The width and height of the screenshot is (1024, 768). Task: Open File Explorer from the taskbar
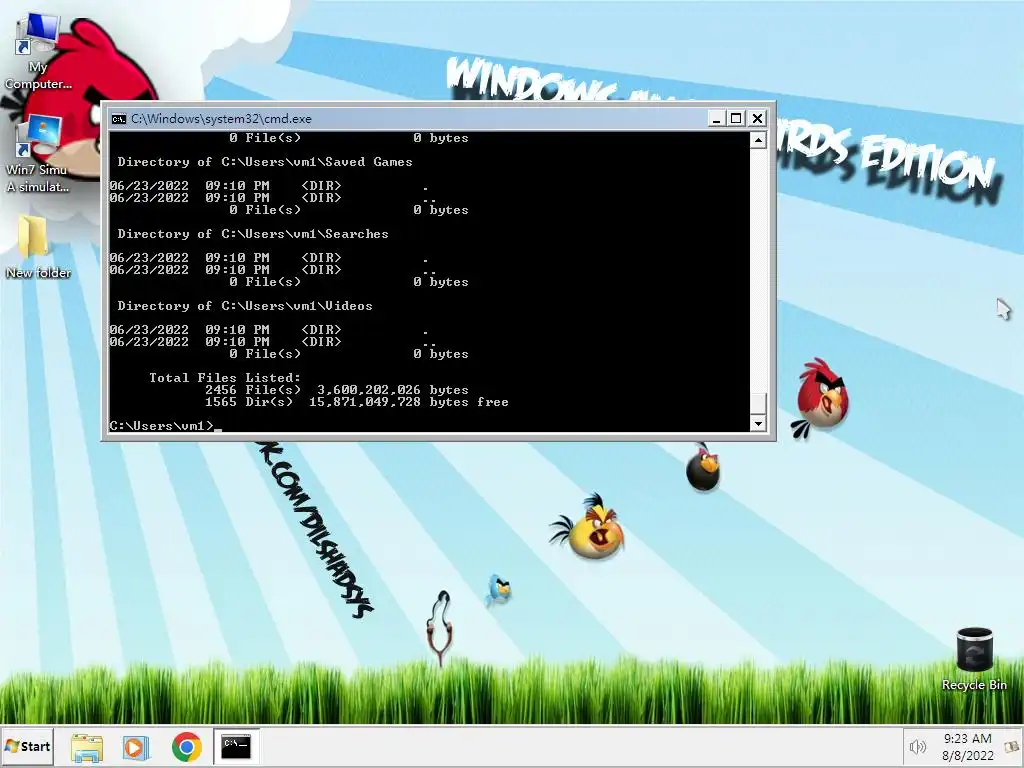[87, 747]
